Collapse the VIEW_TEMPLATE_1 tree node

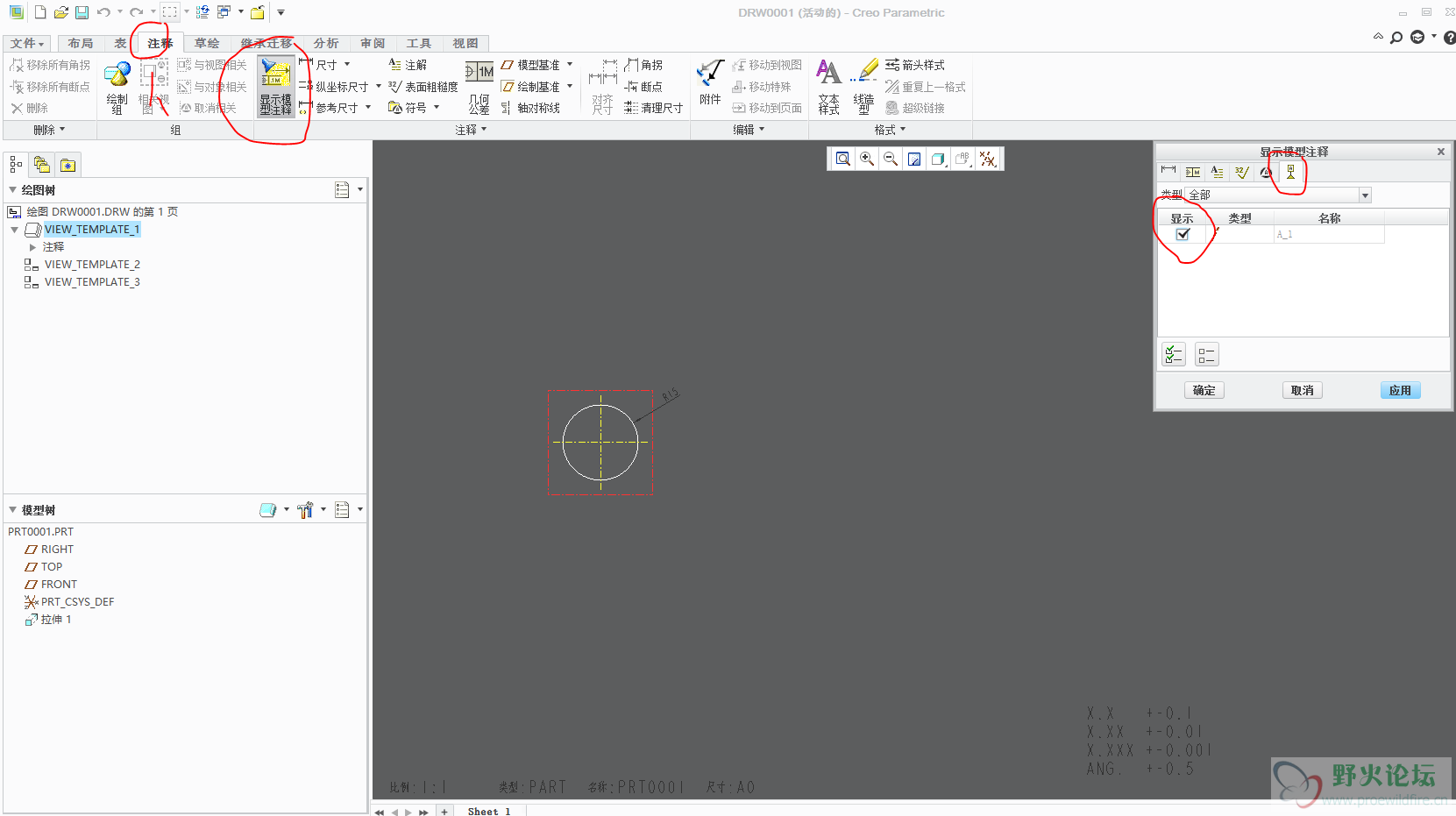14,230
